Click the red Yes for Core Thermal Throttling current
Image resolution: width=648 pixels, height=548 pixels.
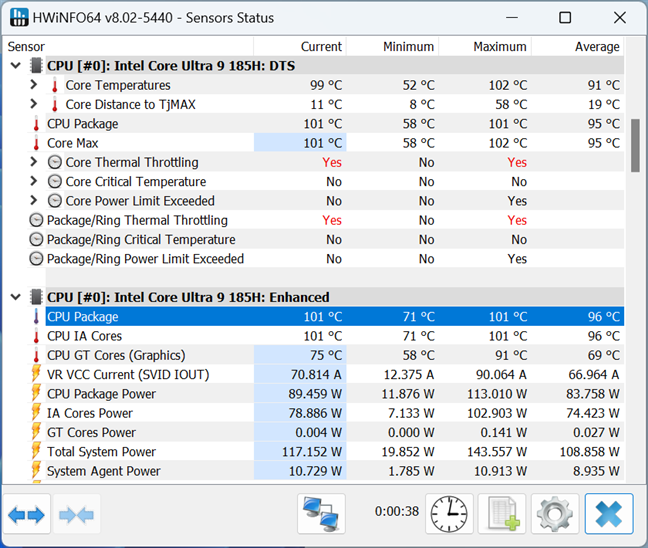pos(332,162)
